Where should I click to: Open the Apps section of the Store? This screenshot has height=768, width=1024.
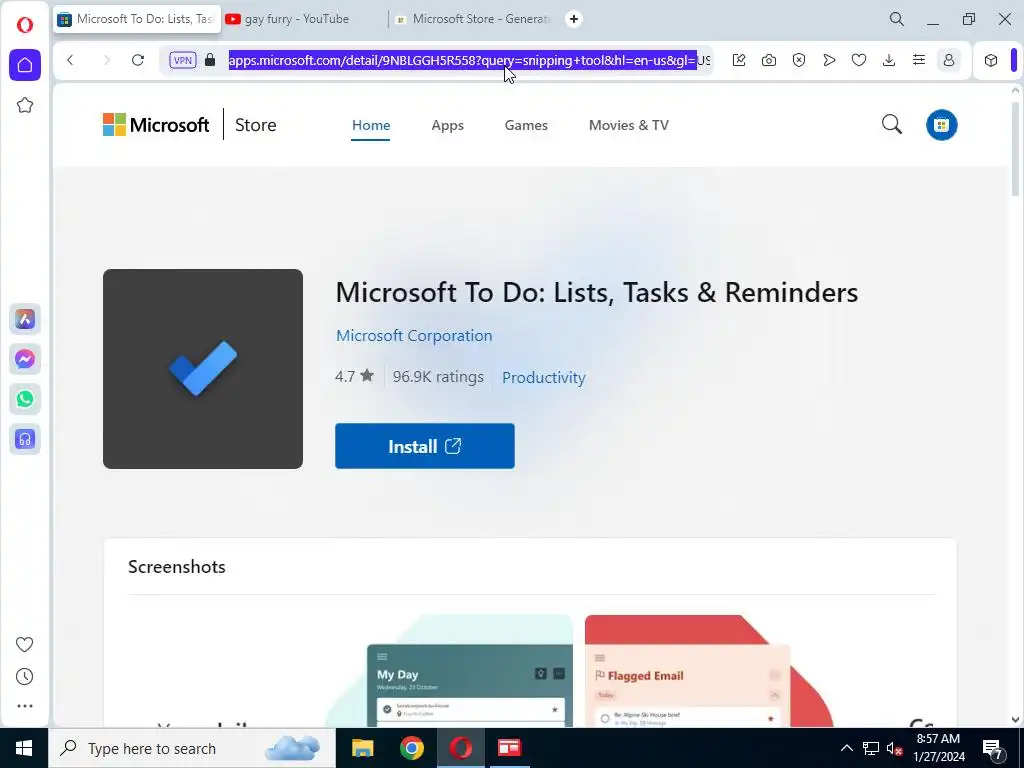447,125
